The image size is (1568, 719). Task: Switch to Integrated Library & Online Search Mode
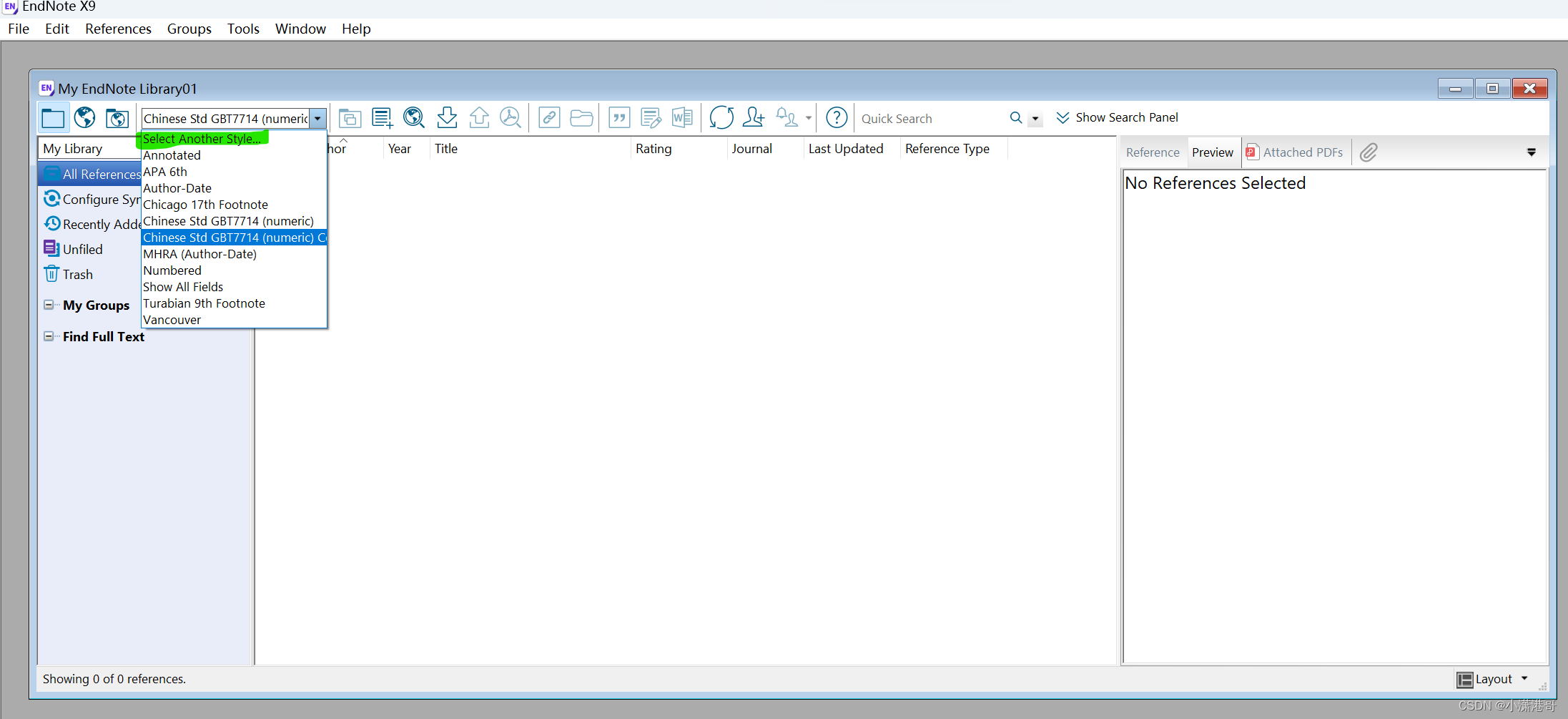[x=117, y=118]
